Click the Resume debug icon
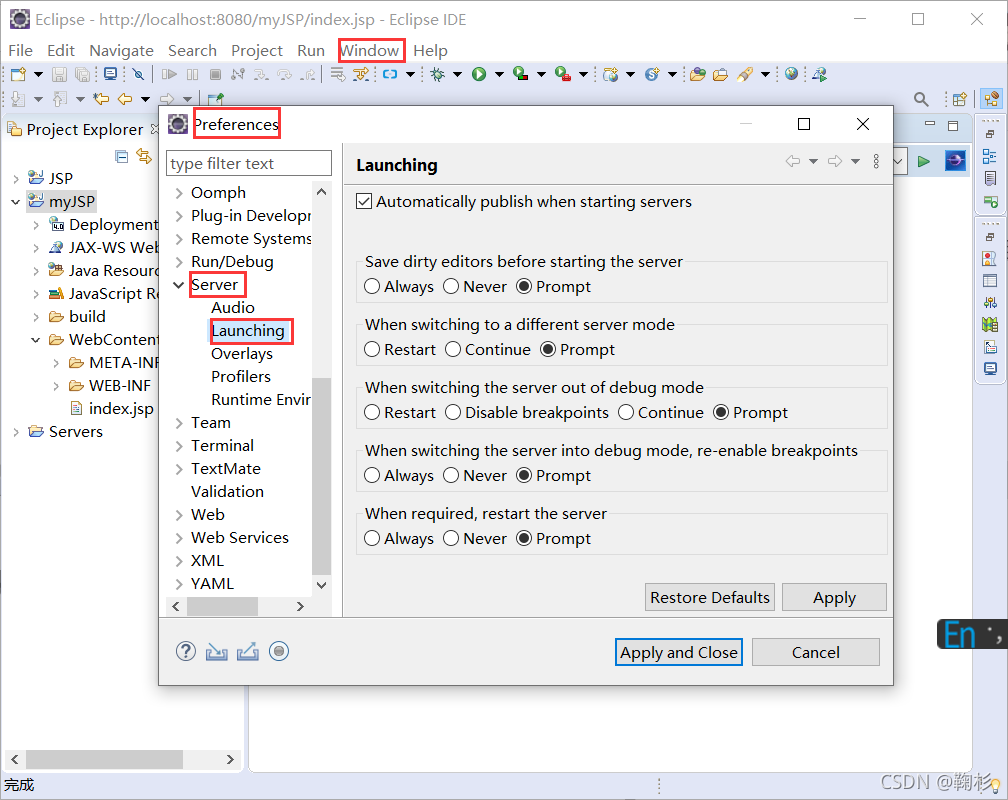The width and height of the screenshot is (1008, 800). click(169, 74)
